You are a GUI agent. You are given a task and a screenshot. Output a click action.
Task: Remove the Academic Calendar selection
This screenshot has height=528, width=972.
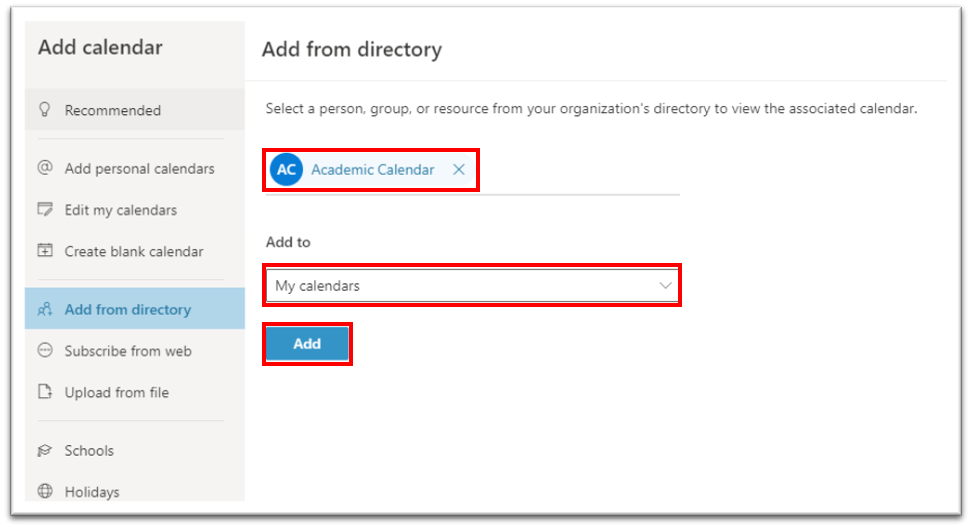(459, 170)
